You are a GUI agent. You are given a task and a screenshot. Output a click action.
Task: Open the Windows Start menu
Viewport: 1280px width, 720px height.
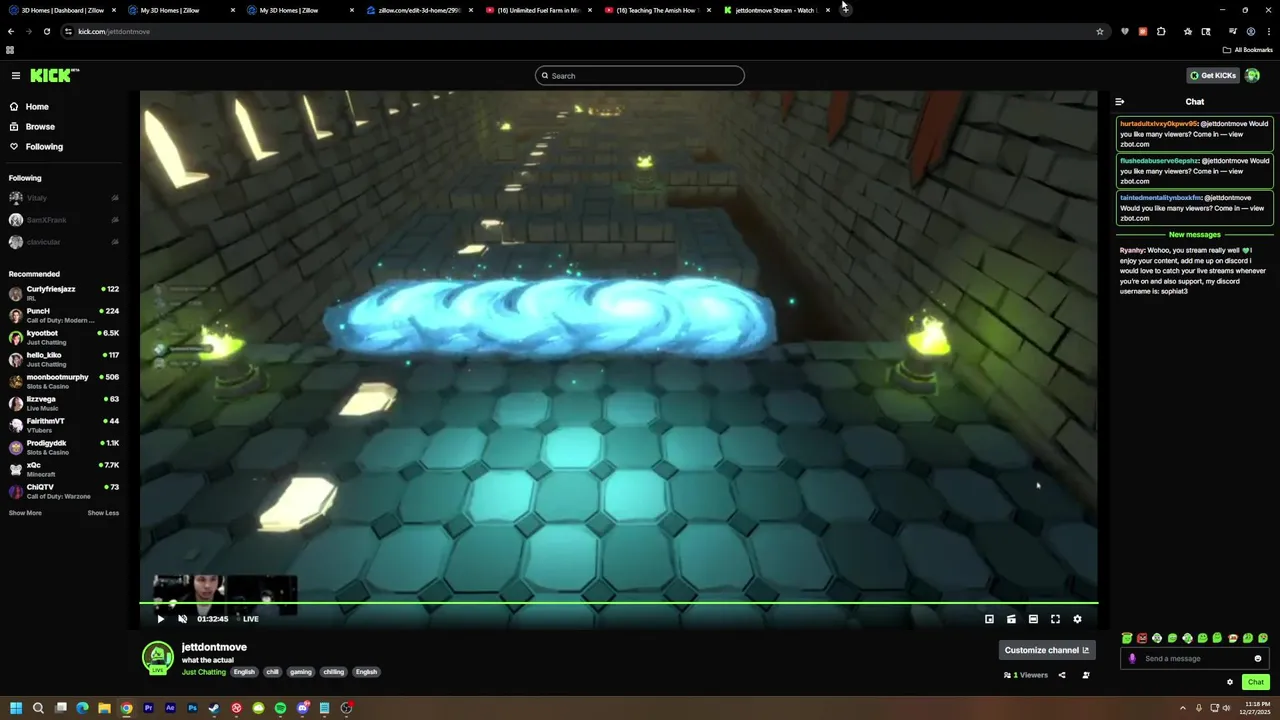coord(16,708)
